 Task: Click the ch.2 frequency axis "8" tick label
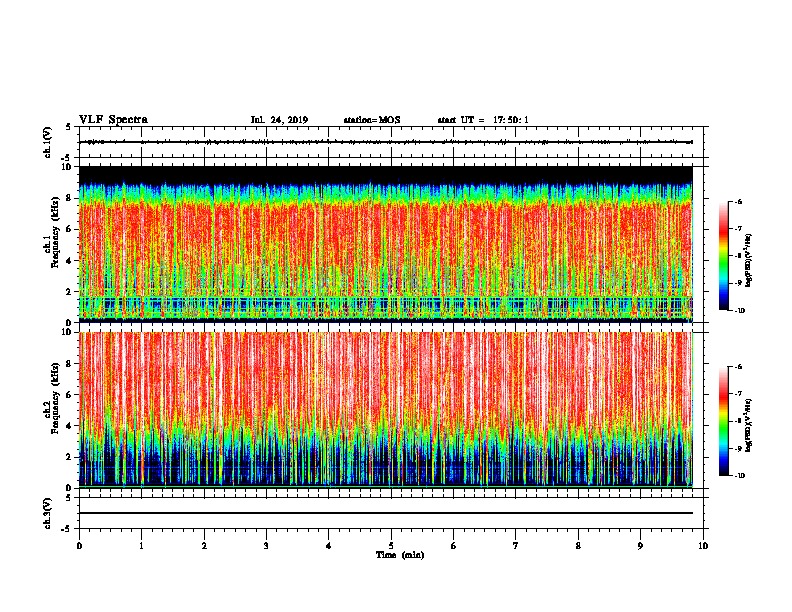tap(69, 364)
